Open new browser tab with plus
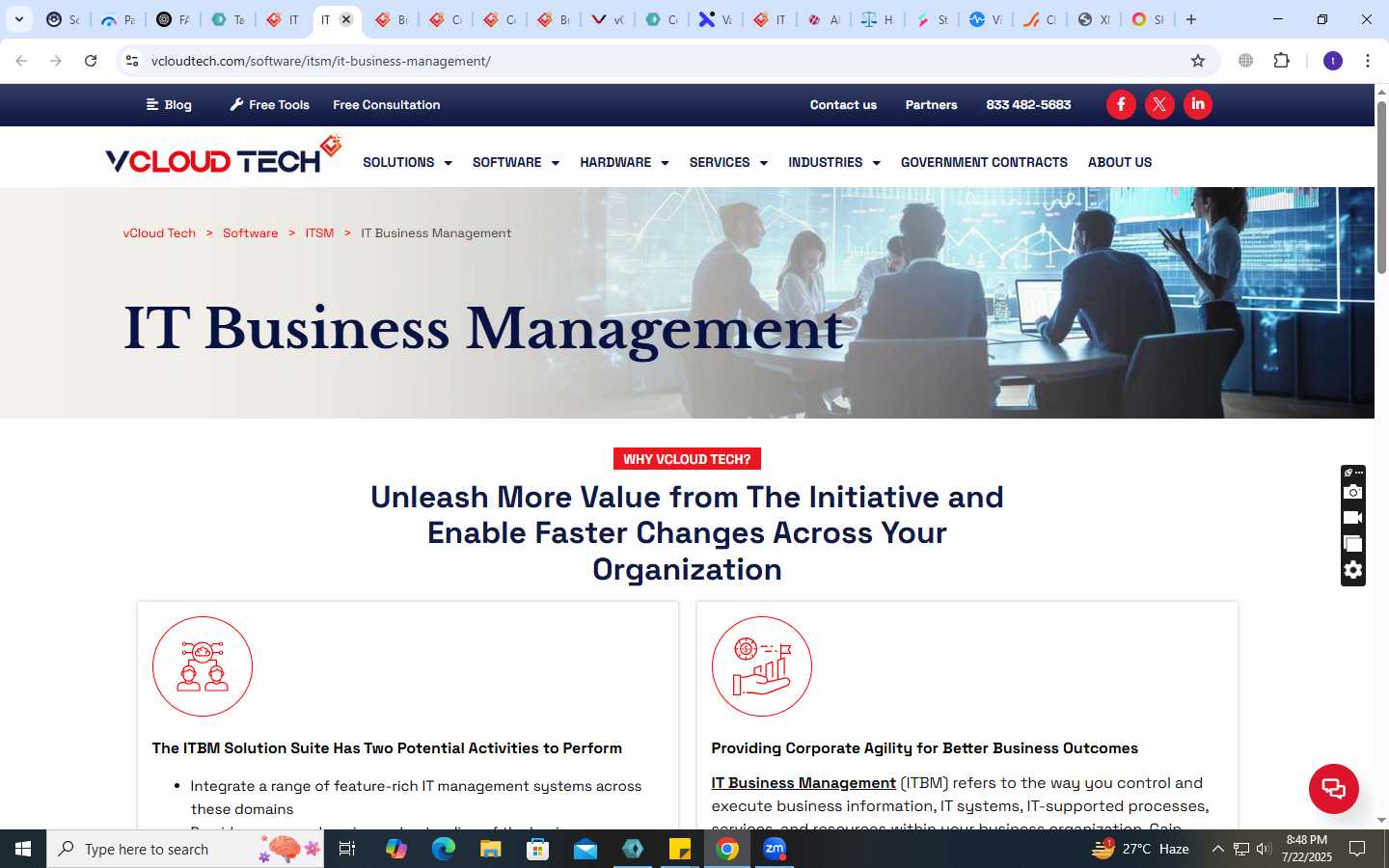The height and width of the screenshot is (868, 1389). tap(1191, 19)
